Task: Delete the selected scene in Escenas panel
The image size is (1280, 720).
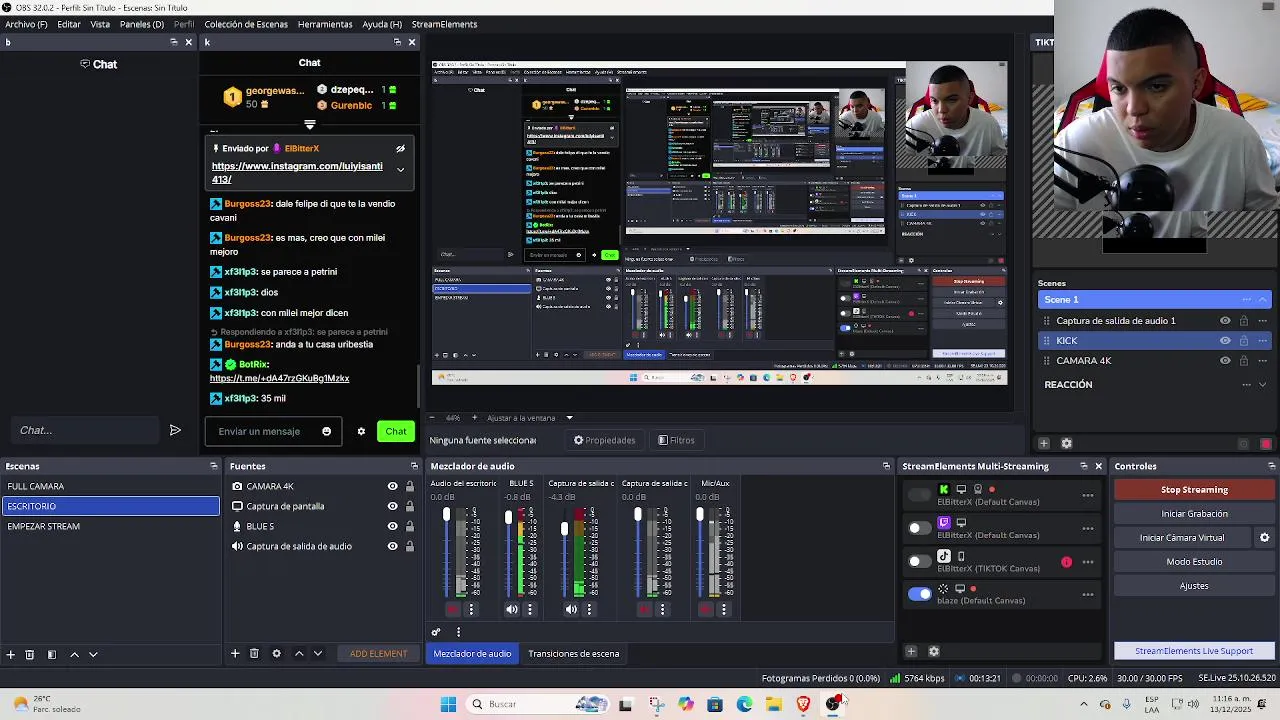Action: point(30,654)
